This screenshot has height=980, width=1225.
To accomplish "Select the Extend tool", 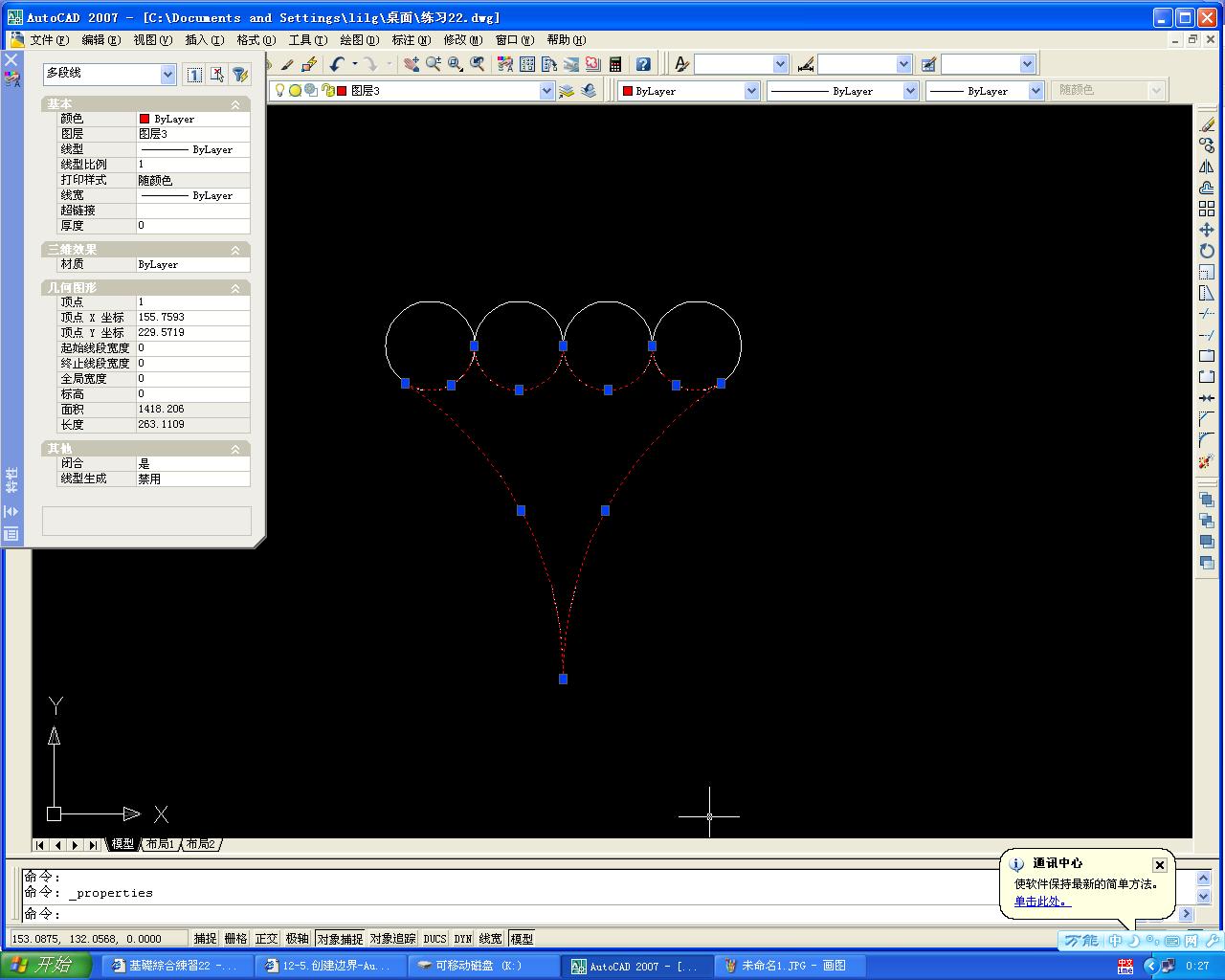I will (1207, 335).
